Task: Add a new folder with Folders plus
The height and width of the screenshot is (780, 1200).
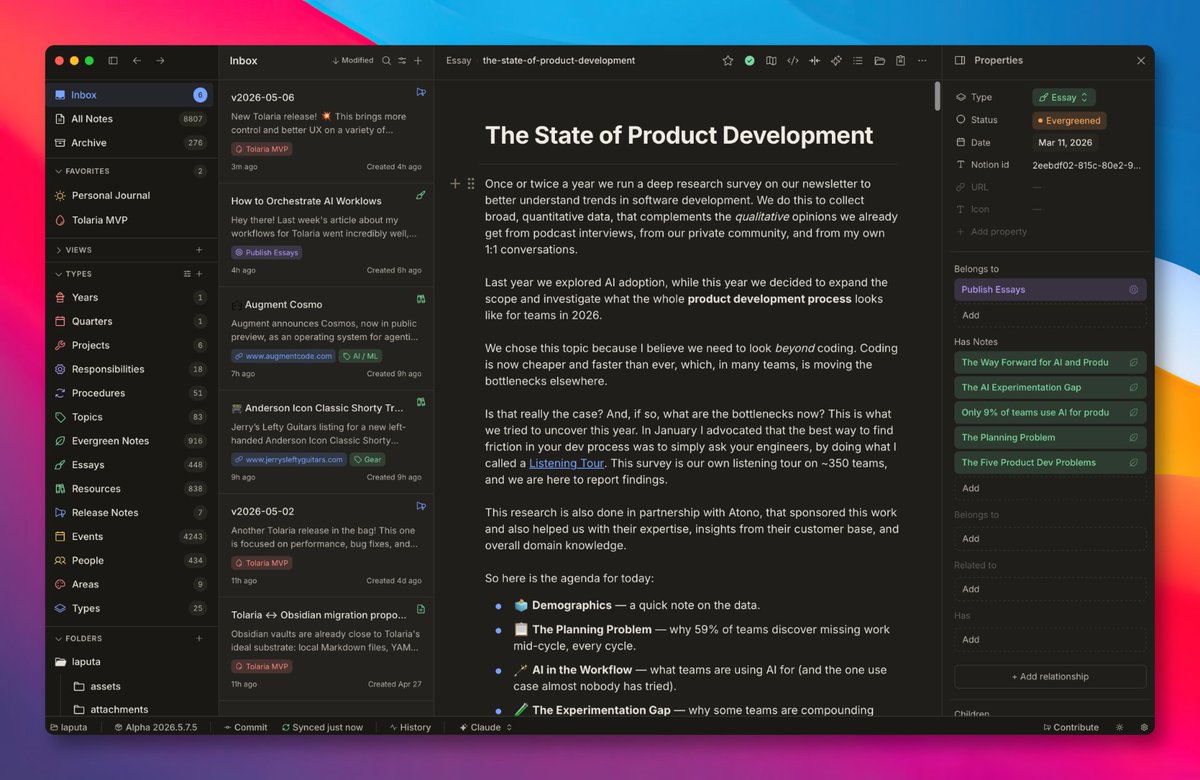Action: pyautogui.click(x=199, y=638)
